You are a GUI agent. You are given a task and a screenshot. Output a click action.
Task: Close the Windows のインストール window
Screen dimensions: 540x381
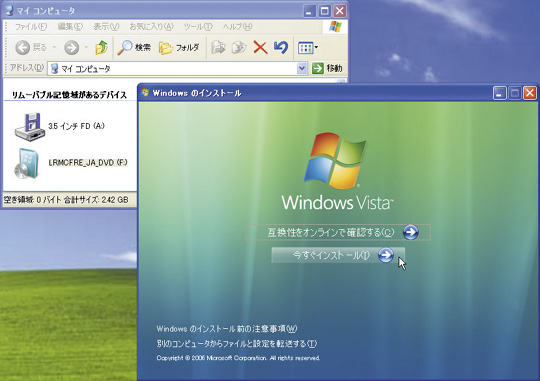[x=530, y=93]
